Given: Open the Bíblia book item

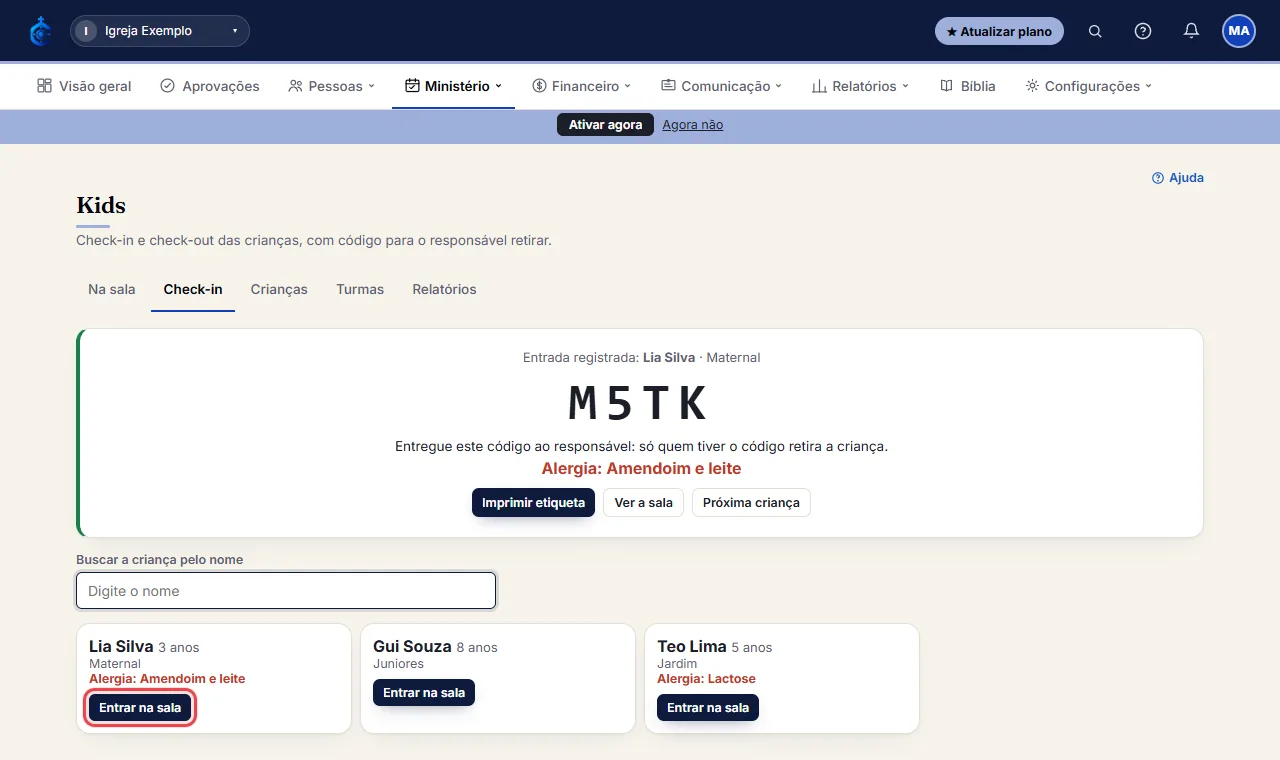Looking at the screenshot, I should click(x=968, y=86).
